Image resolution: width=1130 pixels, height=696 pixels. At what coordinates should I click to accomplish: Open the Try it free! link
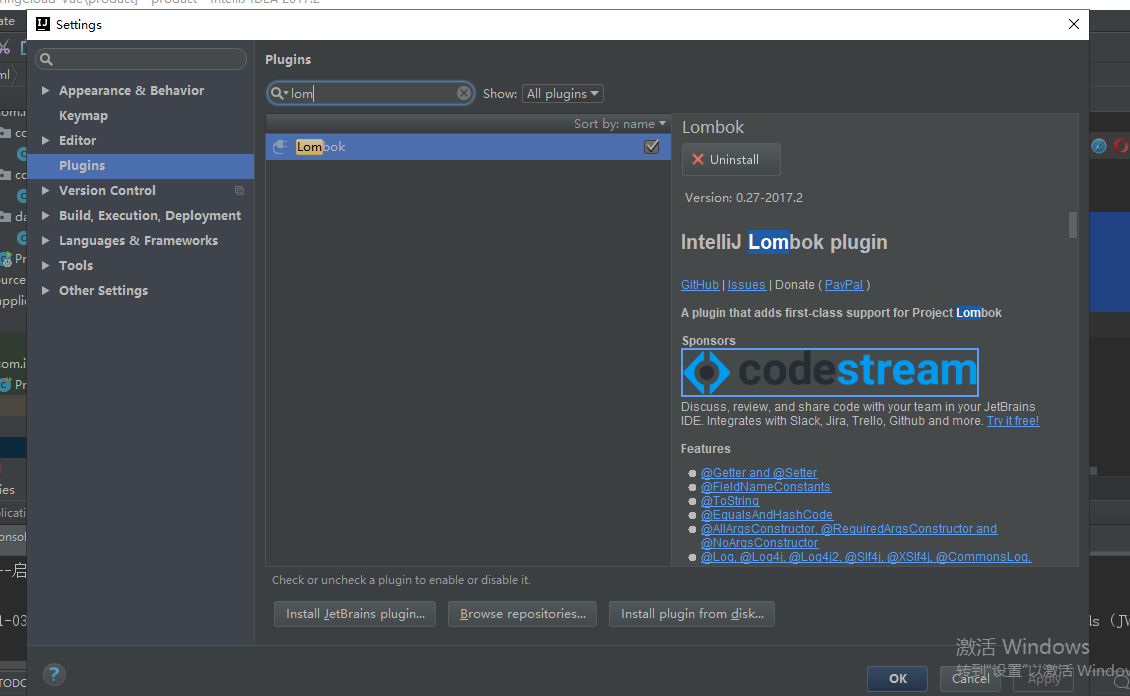(x=1013, y=421)
